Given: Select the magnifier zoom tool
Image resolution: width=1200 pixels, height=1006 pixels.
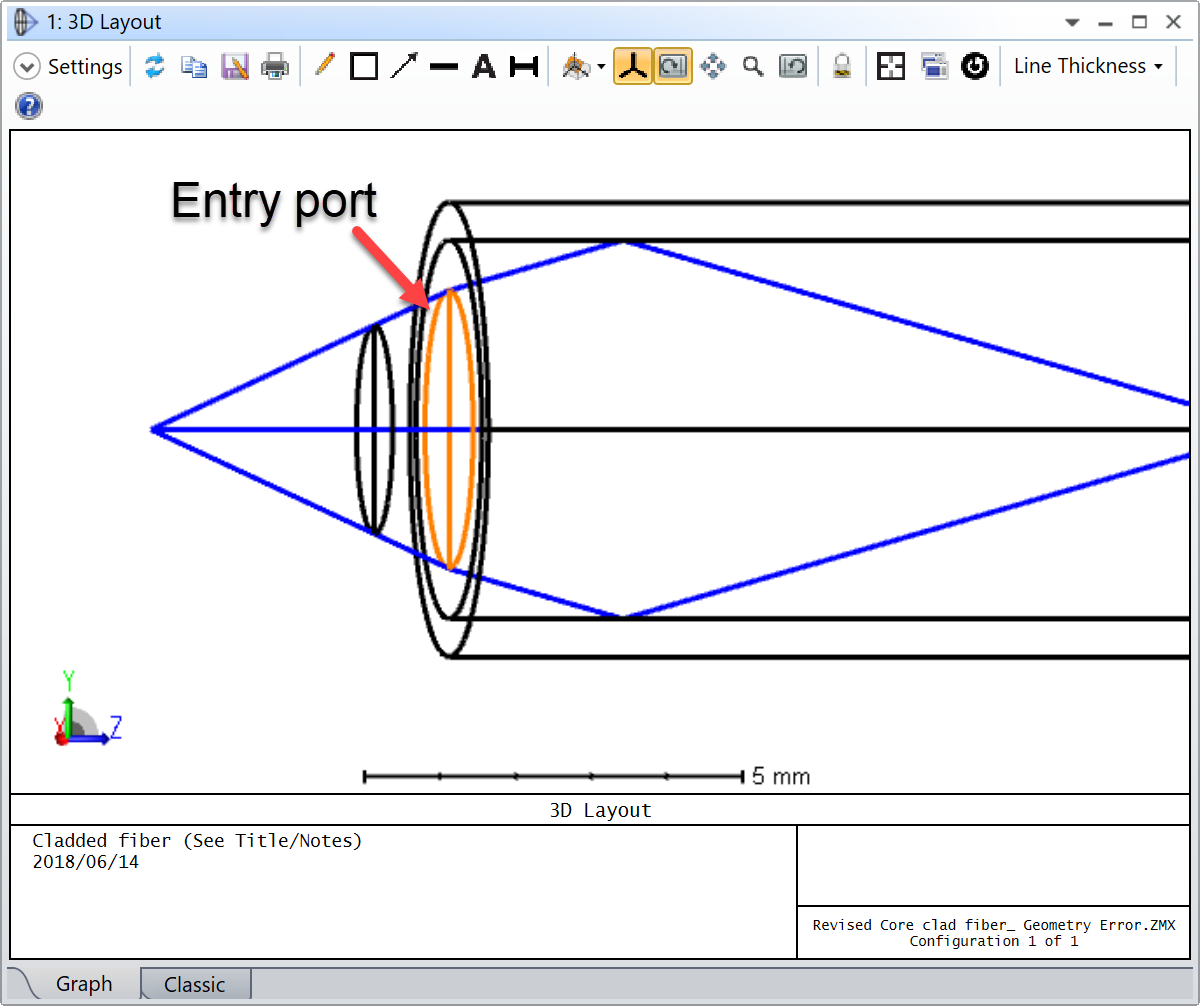Looking at the screenshot, I should point(753,67).
